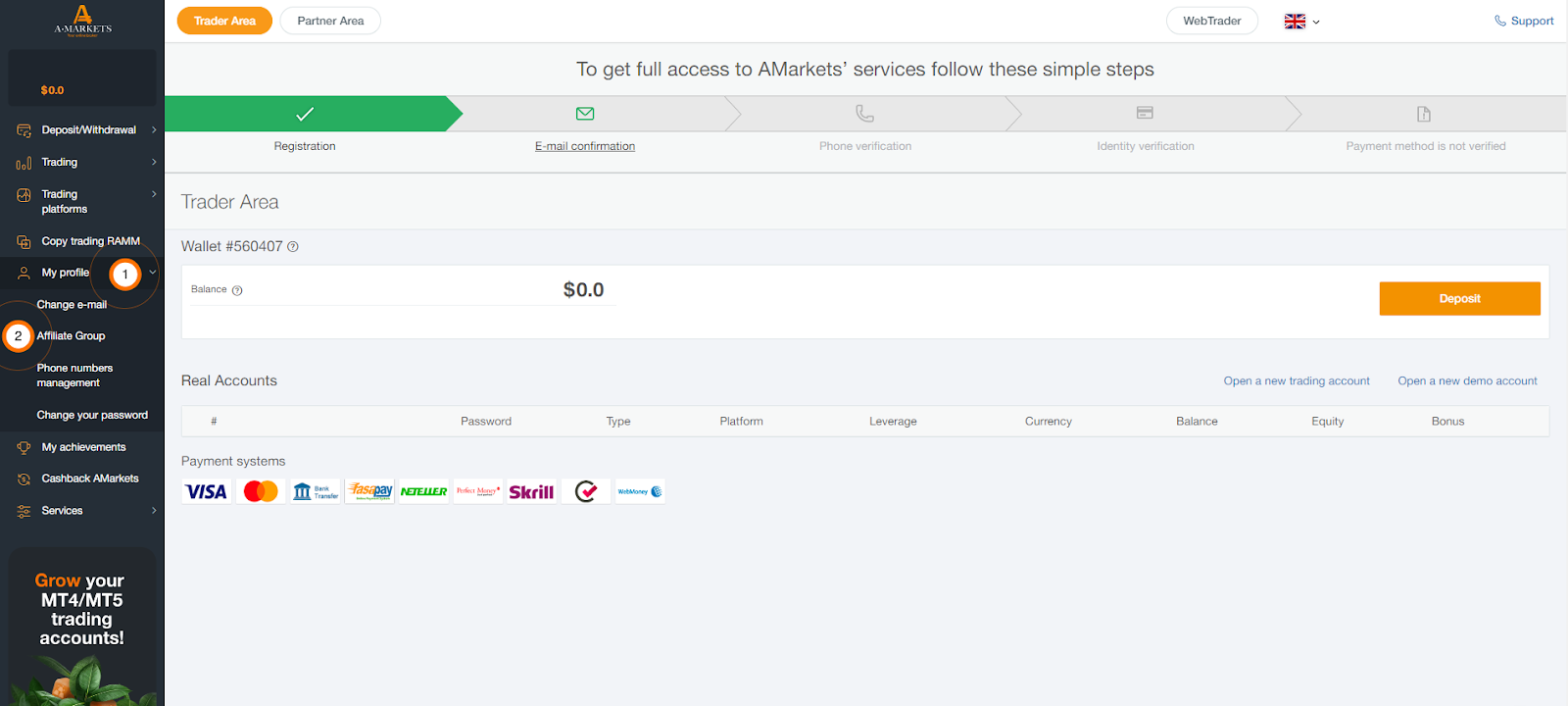The image size is (1568, 706).
Task: Click the FasaPay payment logo
Action: click(370, 491)
